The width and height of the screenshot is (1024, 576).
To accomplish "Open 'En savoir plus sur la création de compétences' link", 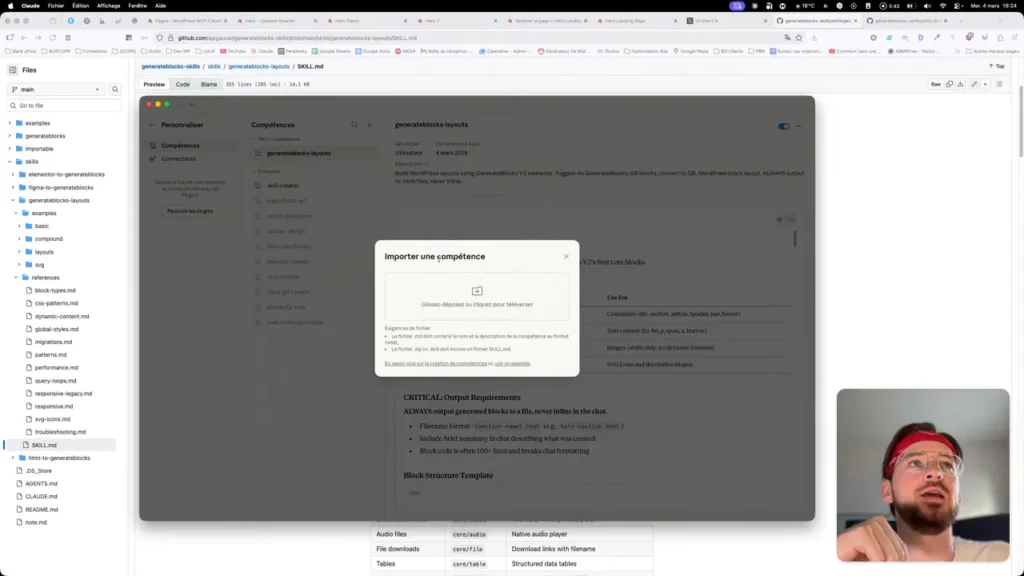I will pos(438,363).
